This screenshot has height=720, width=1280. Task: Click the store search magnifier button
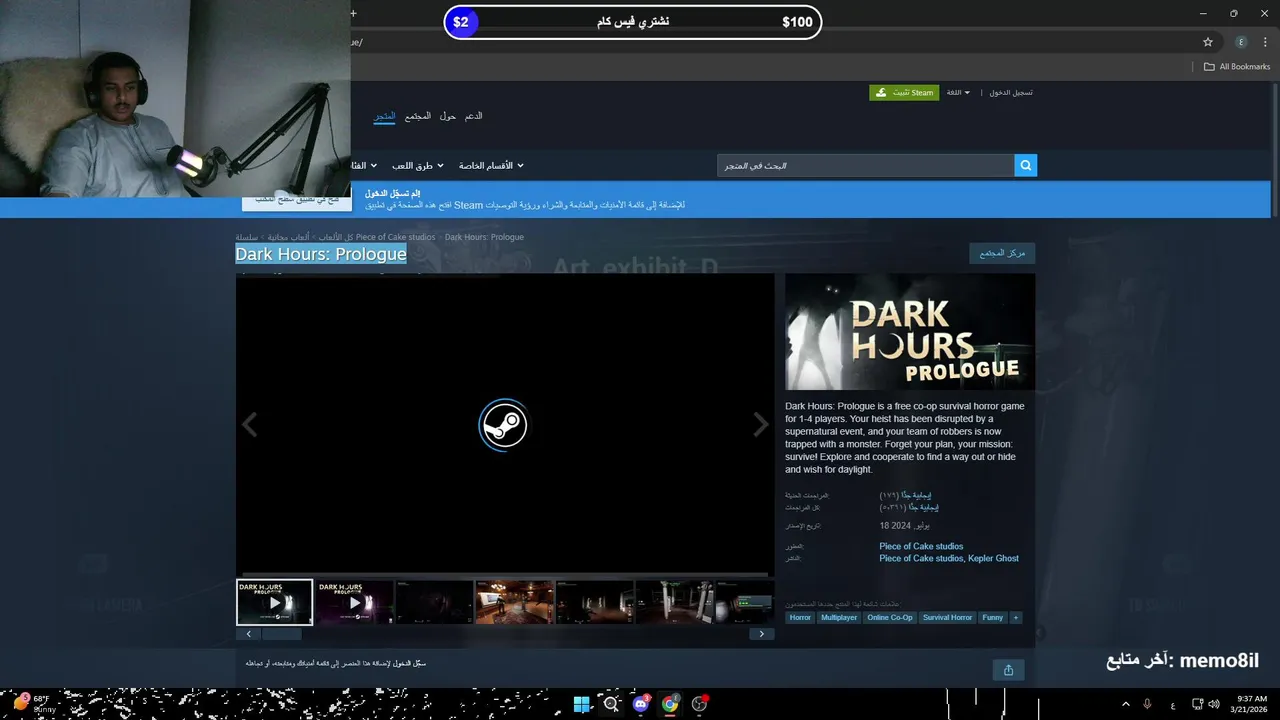[x=1025, y=165]
